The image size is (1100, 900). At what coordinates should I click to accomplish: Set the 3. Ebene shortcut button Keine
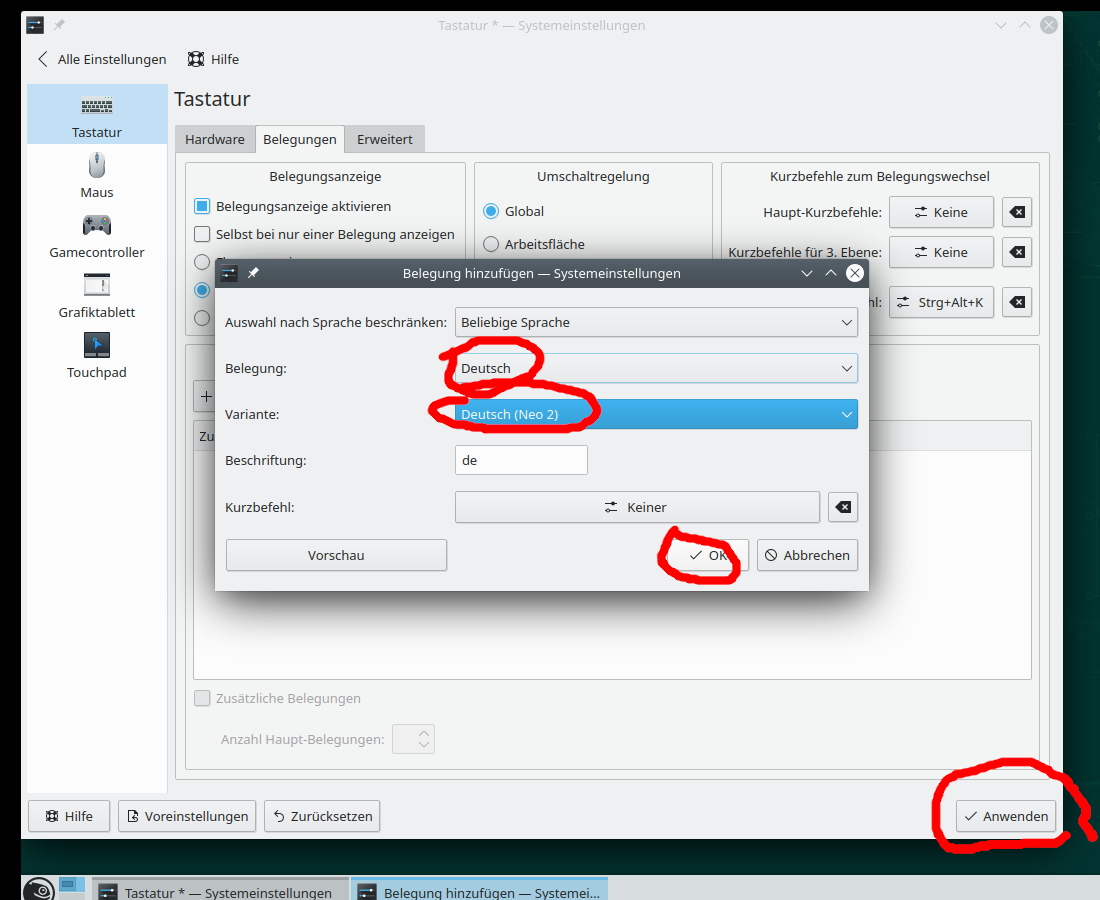click(941, 253)
